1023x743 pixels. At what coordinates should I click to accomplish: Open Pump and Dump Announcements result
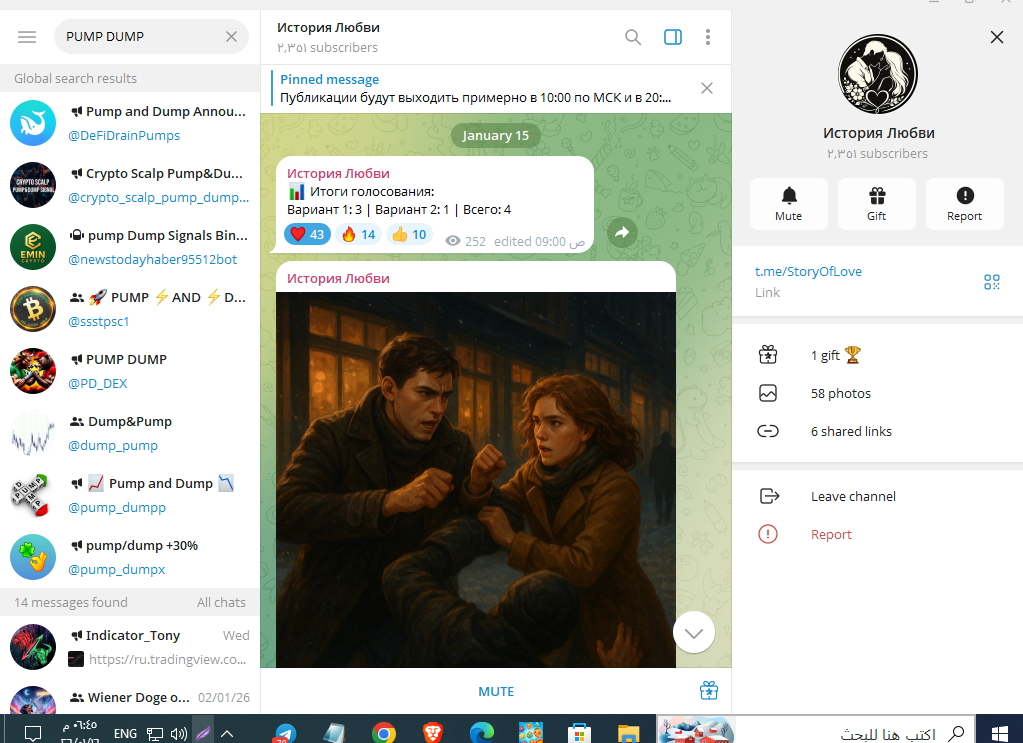pos(130,123)
